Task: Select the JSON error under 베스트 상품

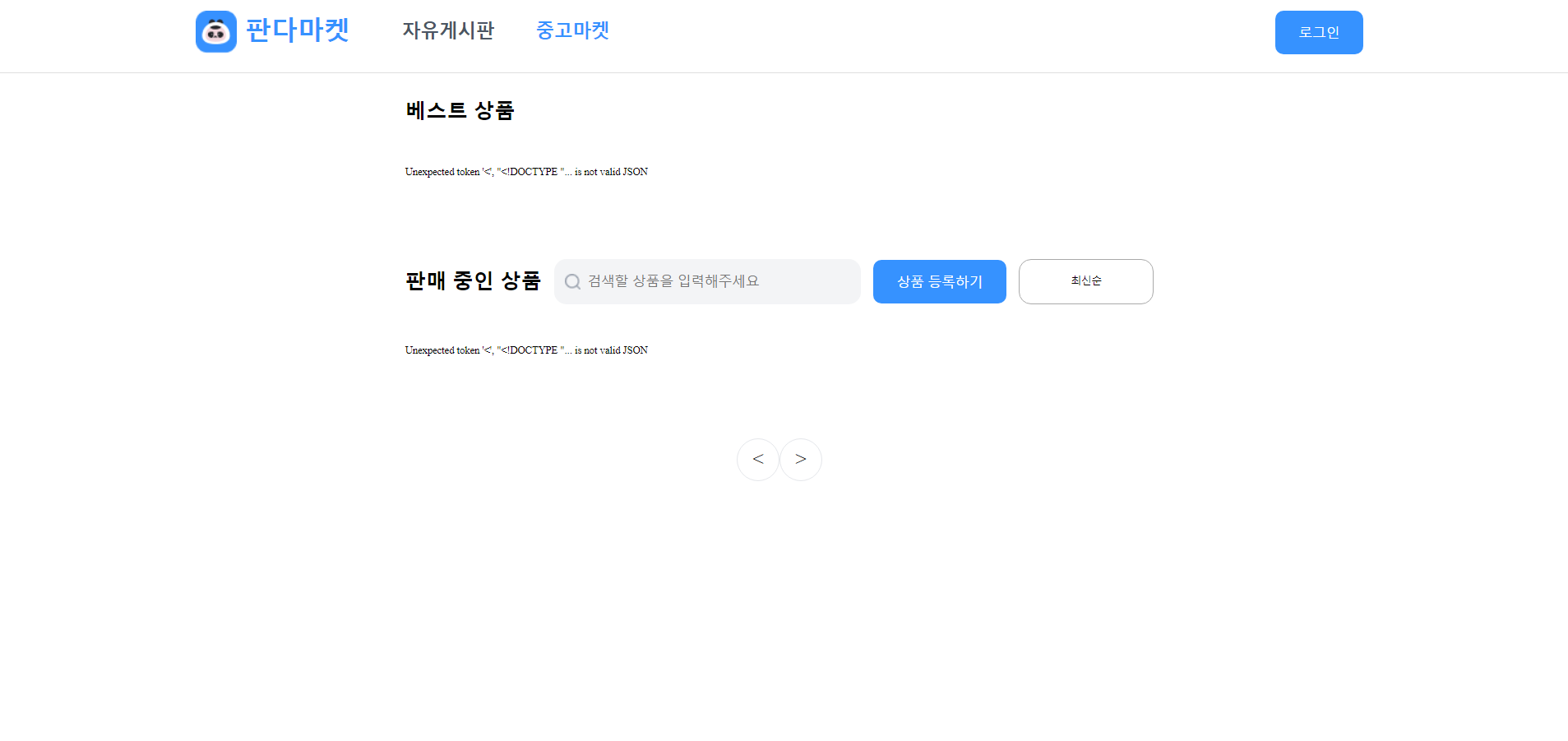Action: pos(526,172)
